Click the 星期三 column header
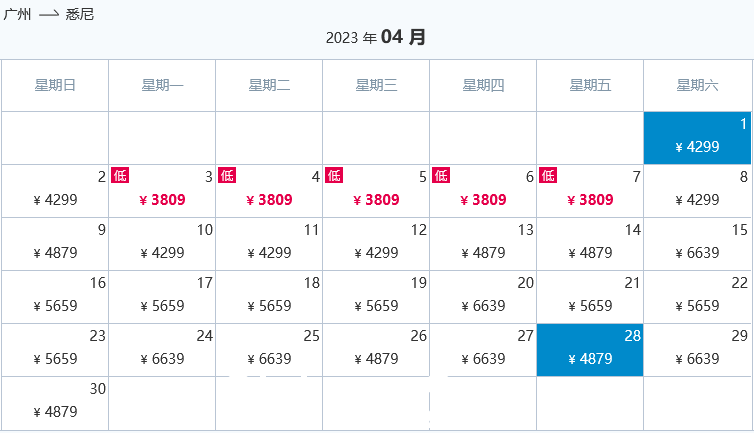754x433 pixels. [376, 86]
